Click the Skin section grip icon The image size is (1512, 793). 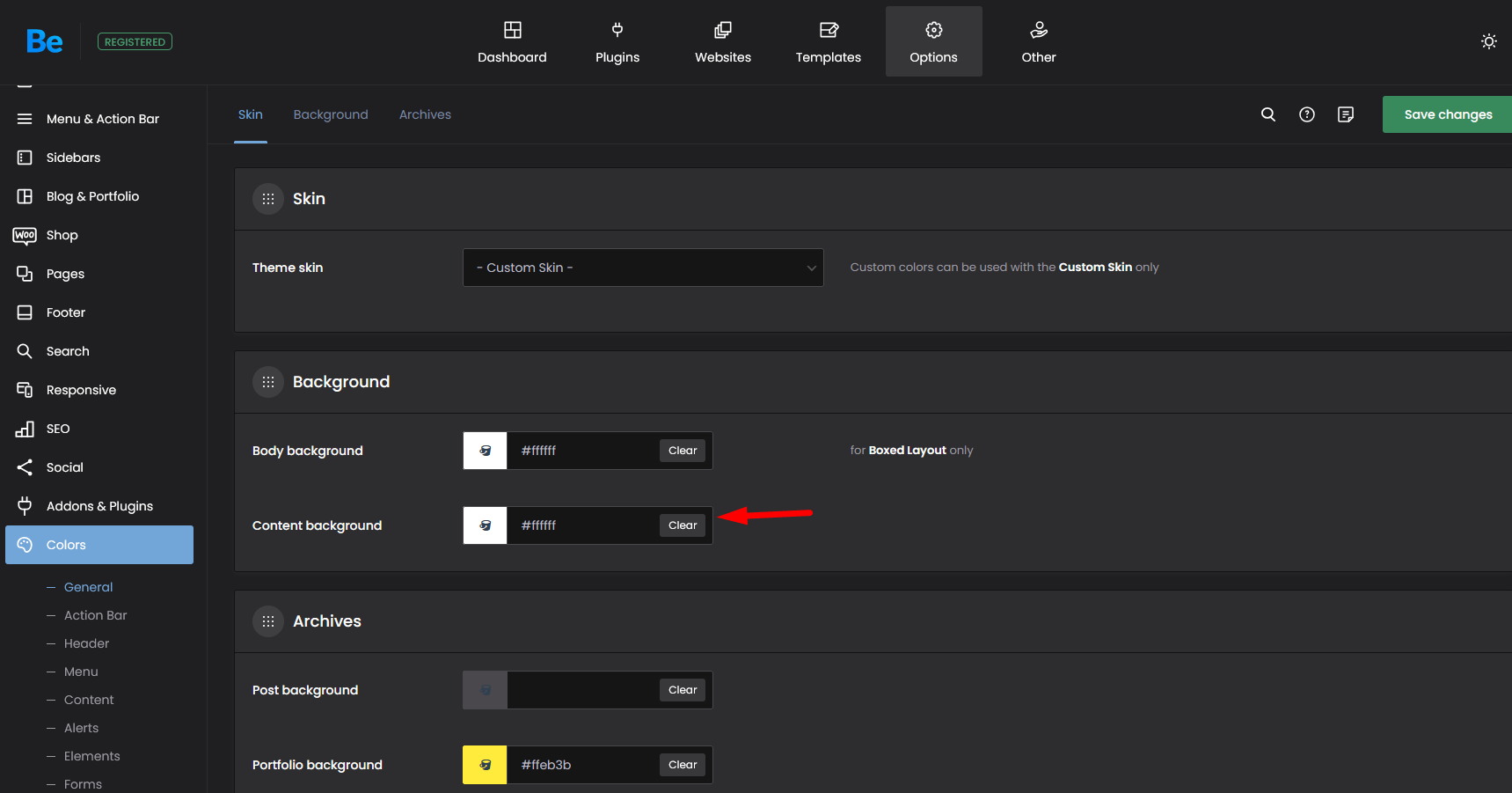pos(268,199)
